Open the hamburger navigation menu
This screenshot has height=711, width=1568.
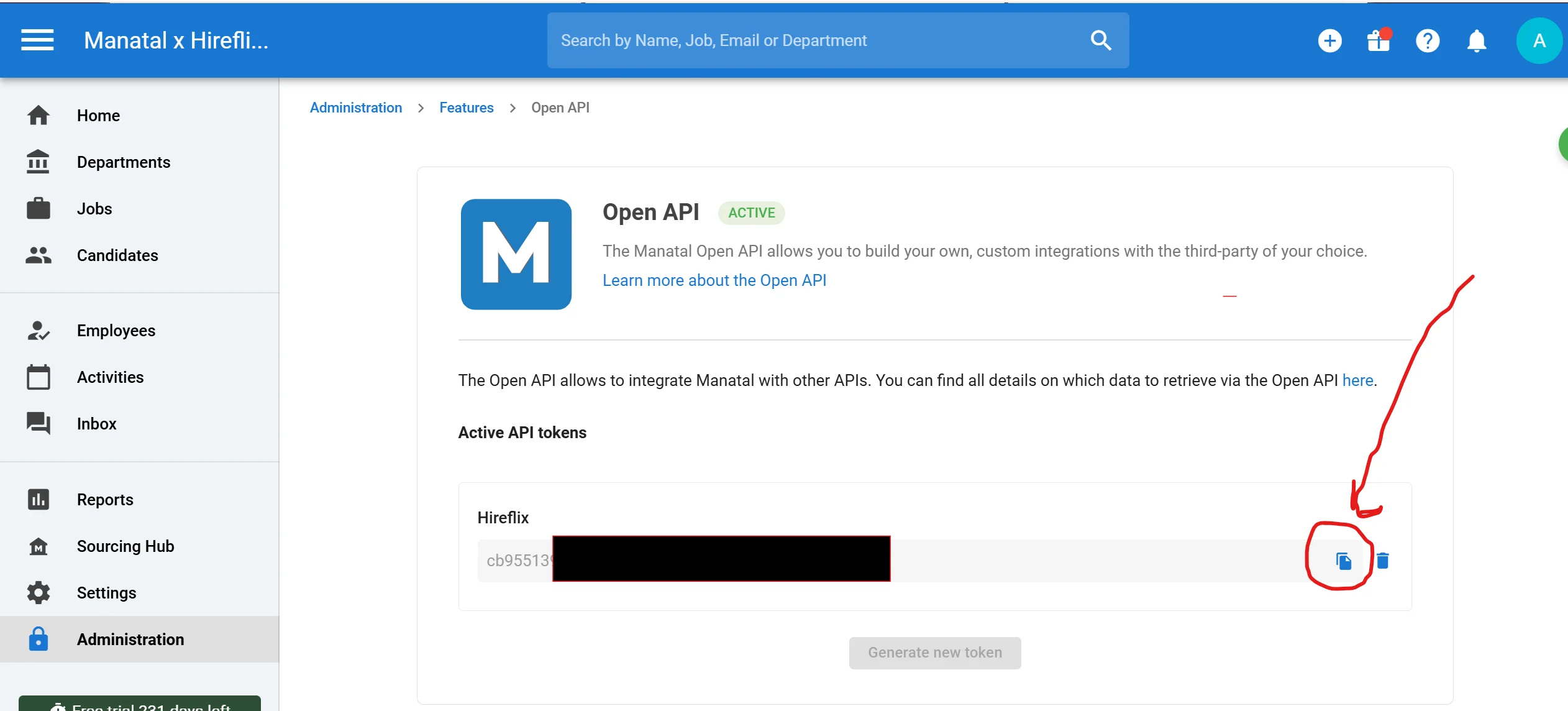pyautogui.click(x=37, y=40)
